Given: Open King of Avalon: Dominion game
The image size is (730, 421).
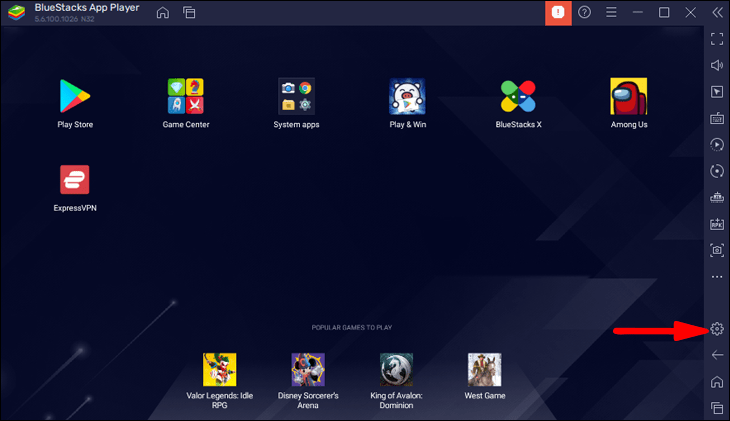Looking at the screenshot, I should [396, 369].
